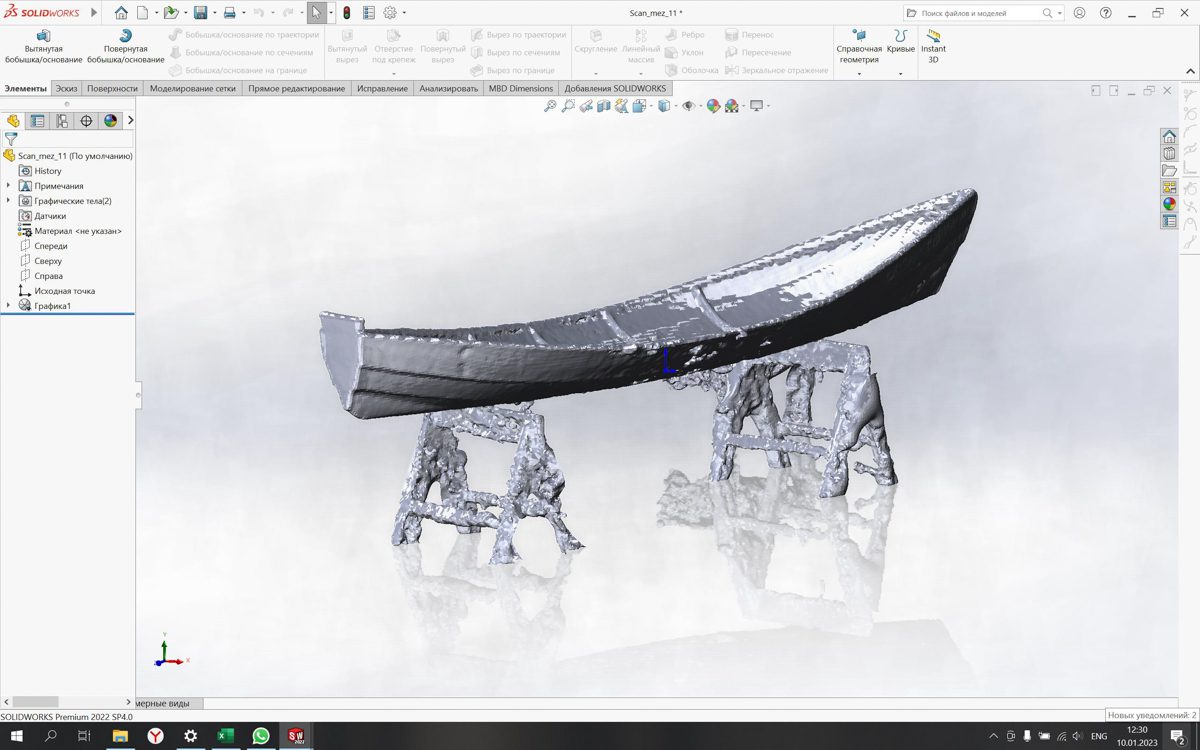
Task: Open the Options gear dropdown arrow
Action: (404, 13)
